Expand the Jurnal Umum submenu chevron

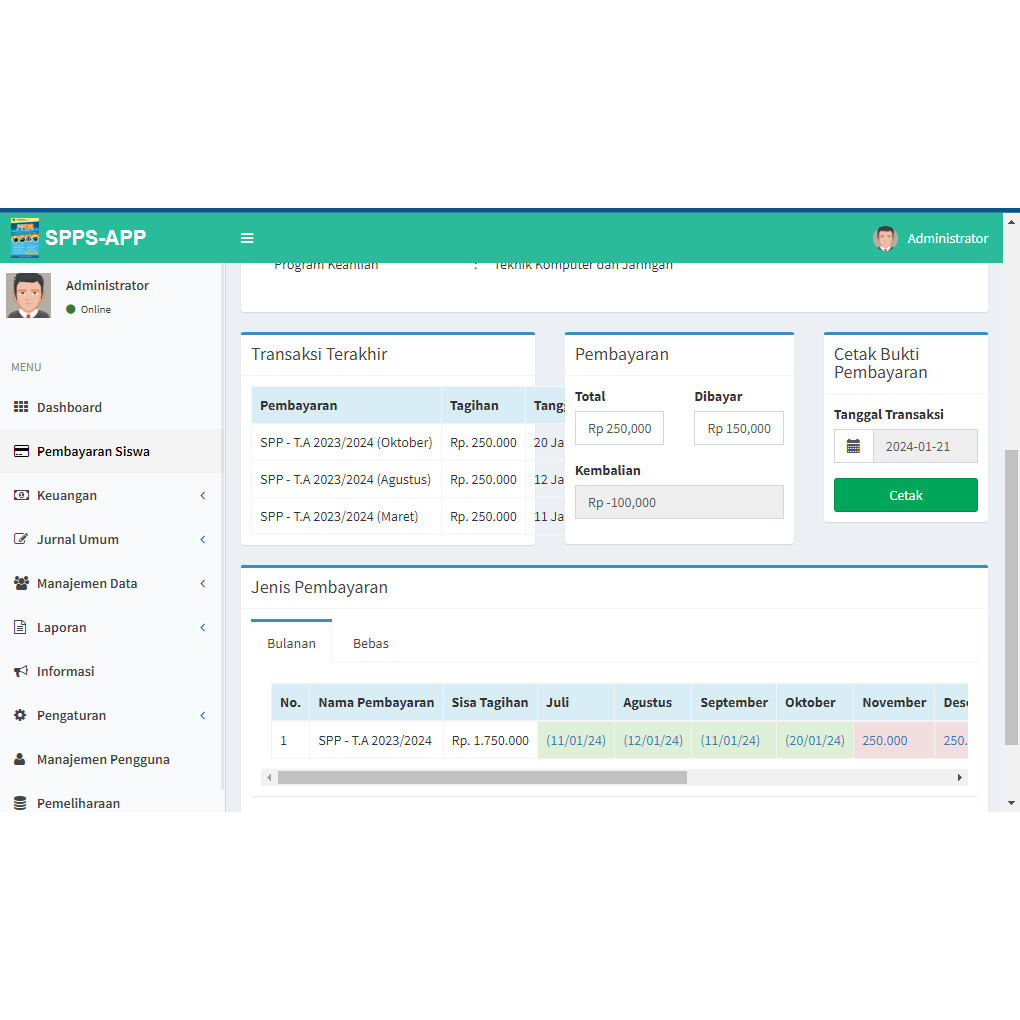(x=203, y=539)
